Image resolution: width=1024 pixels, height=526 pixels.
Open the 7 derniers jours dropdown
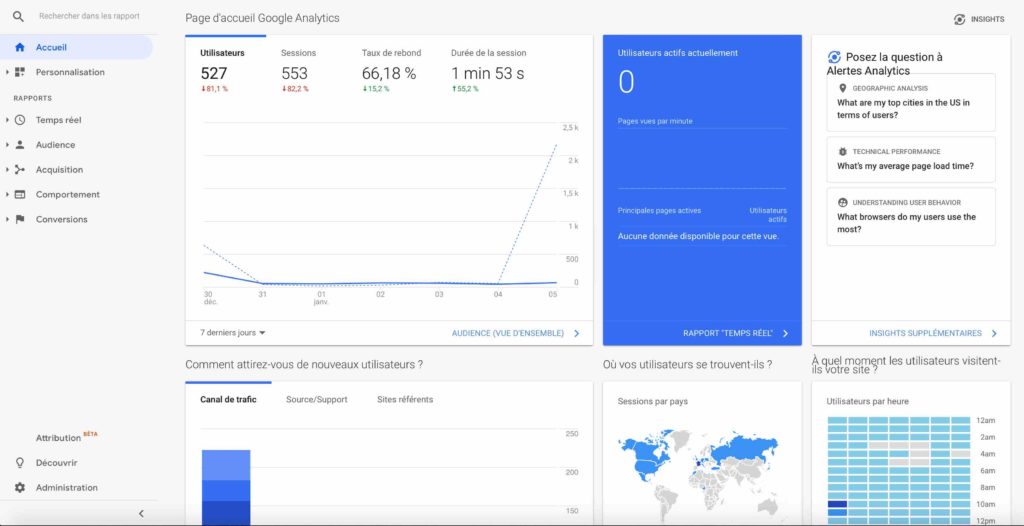click(232, 333)
